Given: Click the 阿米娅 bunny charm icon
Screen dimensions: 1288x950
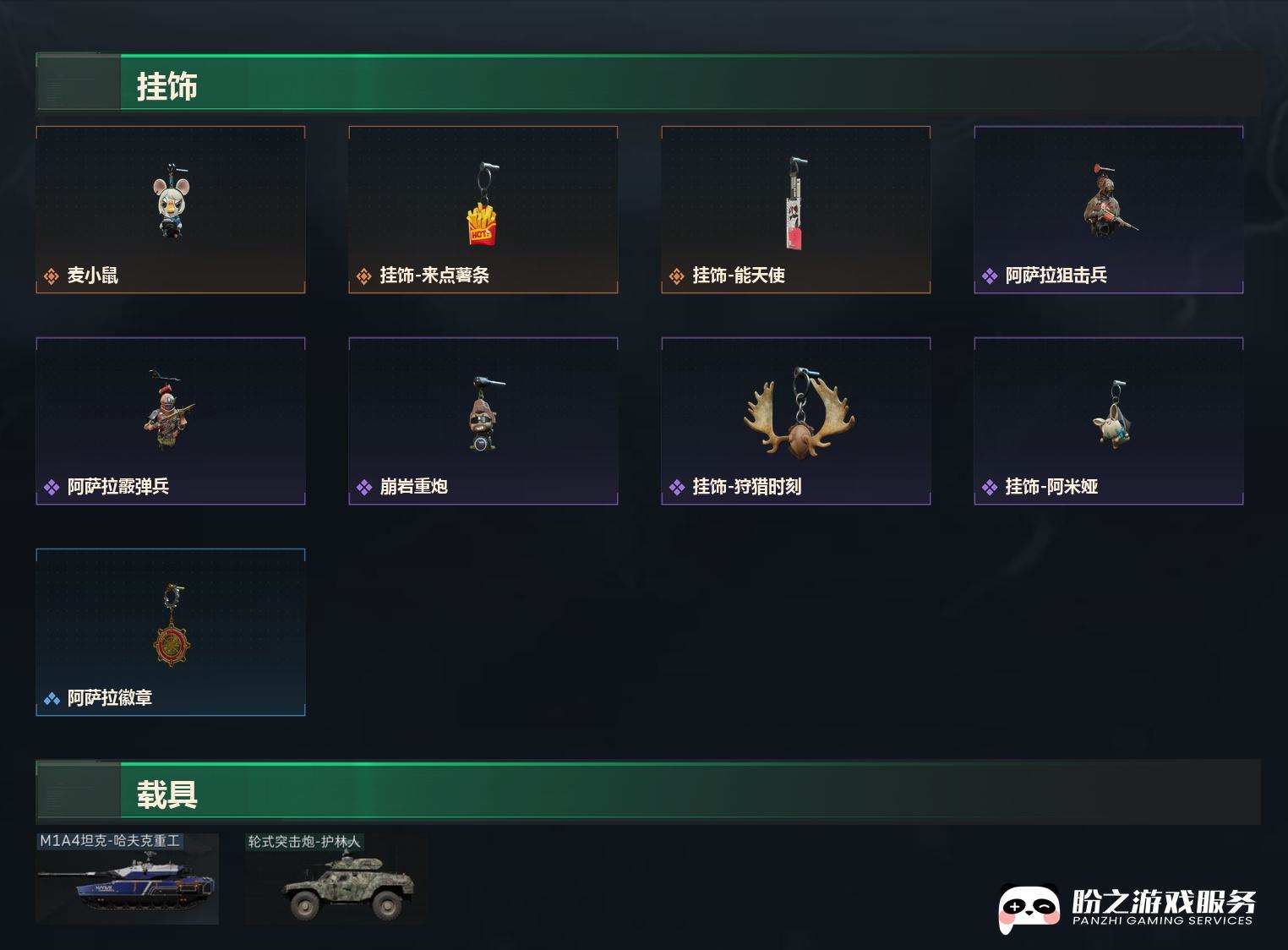Looking at the screenshot, I should [1112, 414].
